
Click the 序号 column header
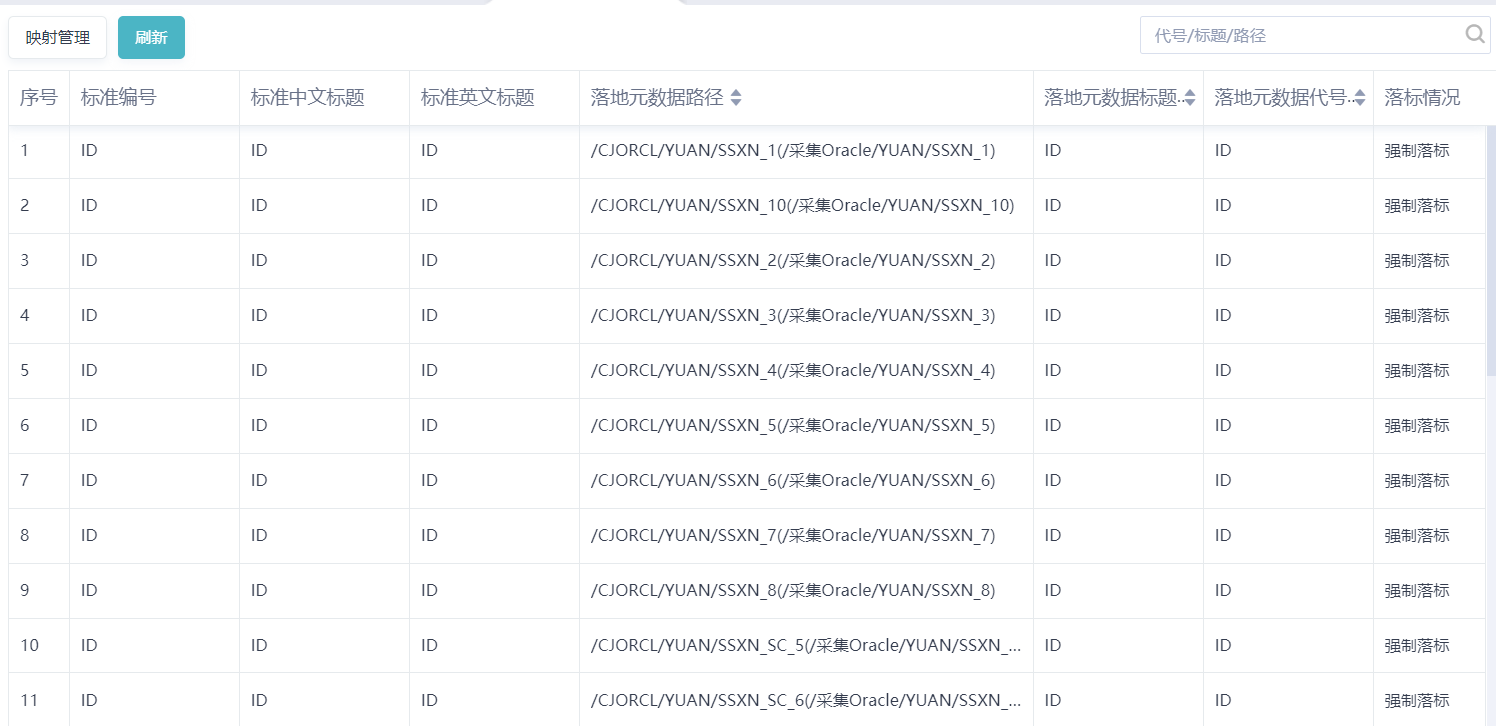39,98
